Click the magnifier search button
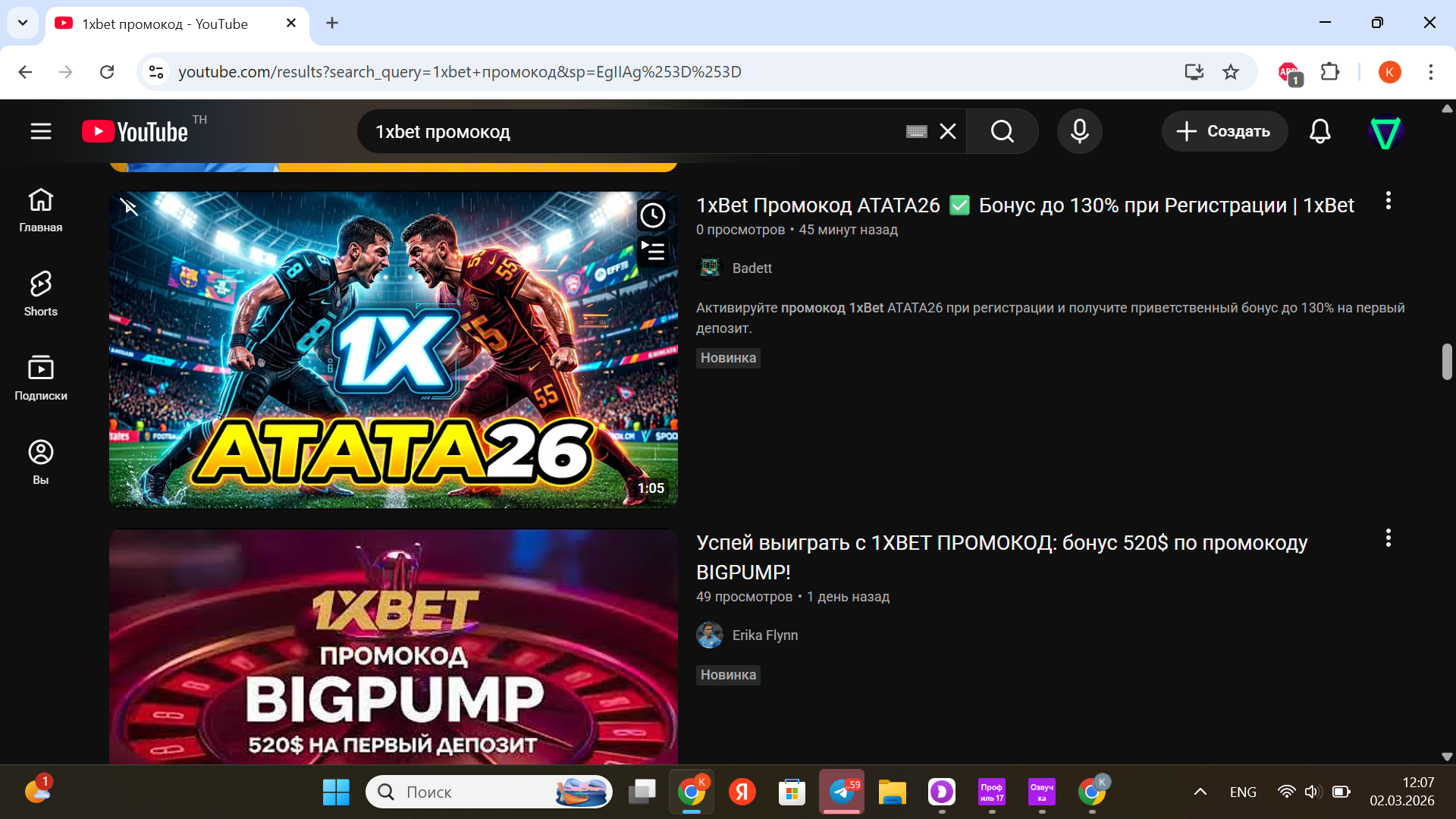 pyautogui.click(x=1002, y=131)
